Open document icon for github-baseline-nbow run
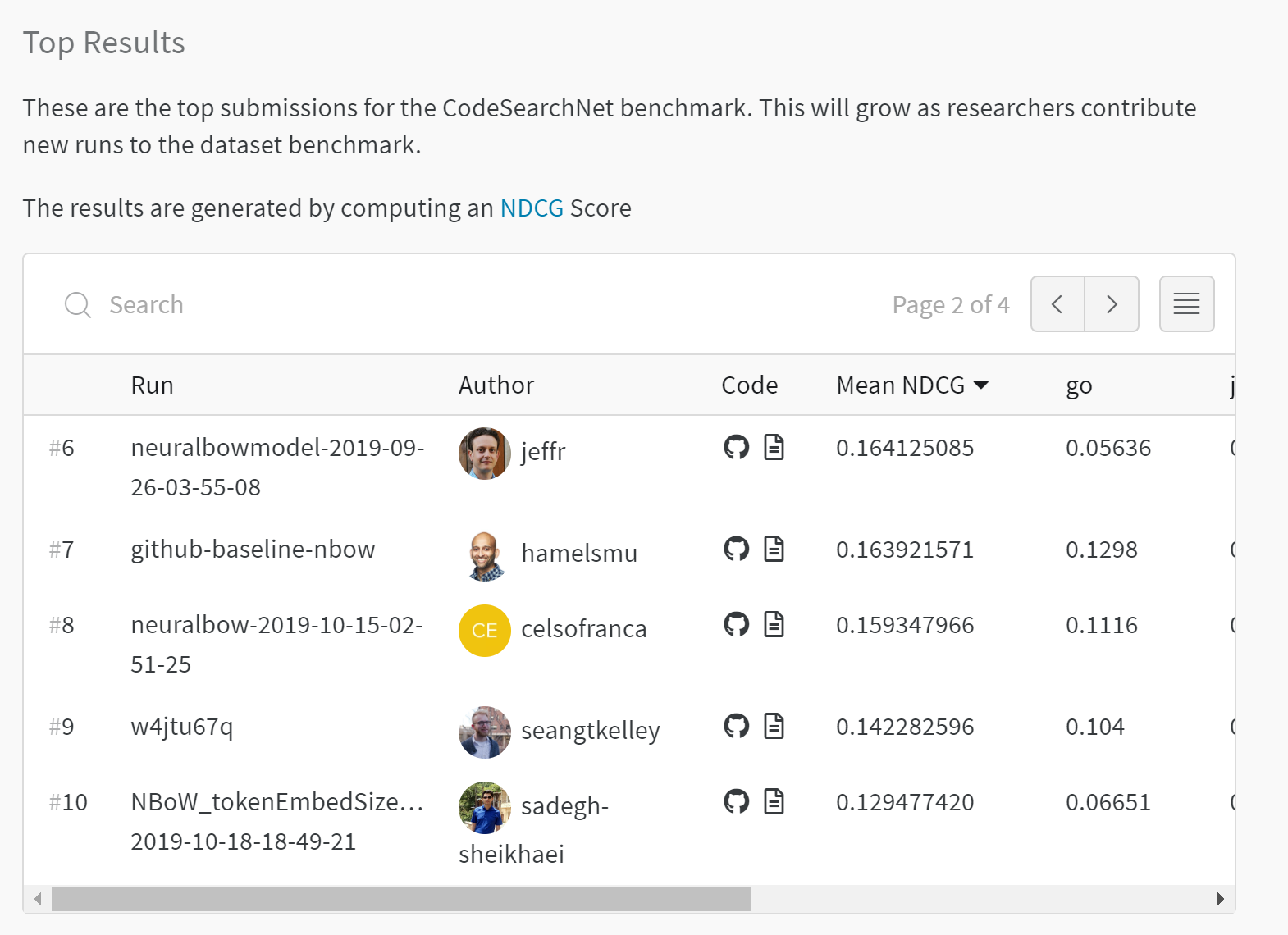Viewport: 1288px width, 935px height. (774, 549)
